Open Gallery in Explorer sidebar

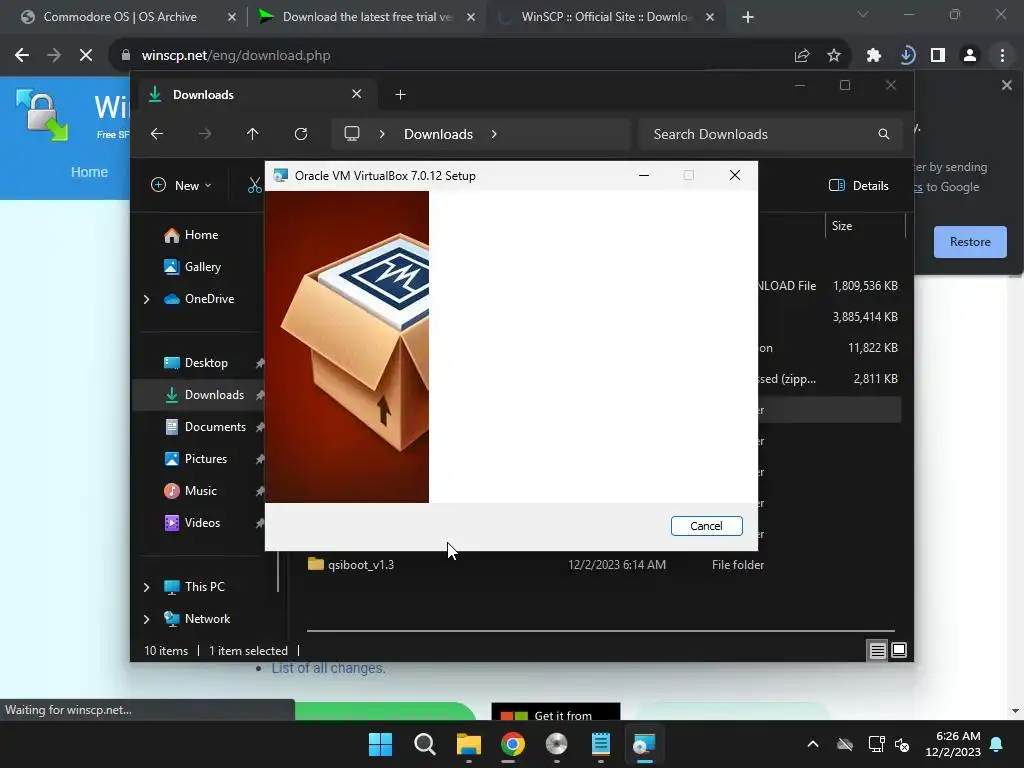point(202,267)
